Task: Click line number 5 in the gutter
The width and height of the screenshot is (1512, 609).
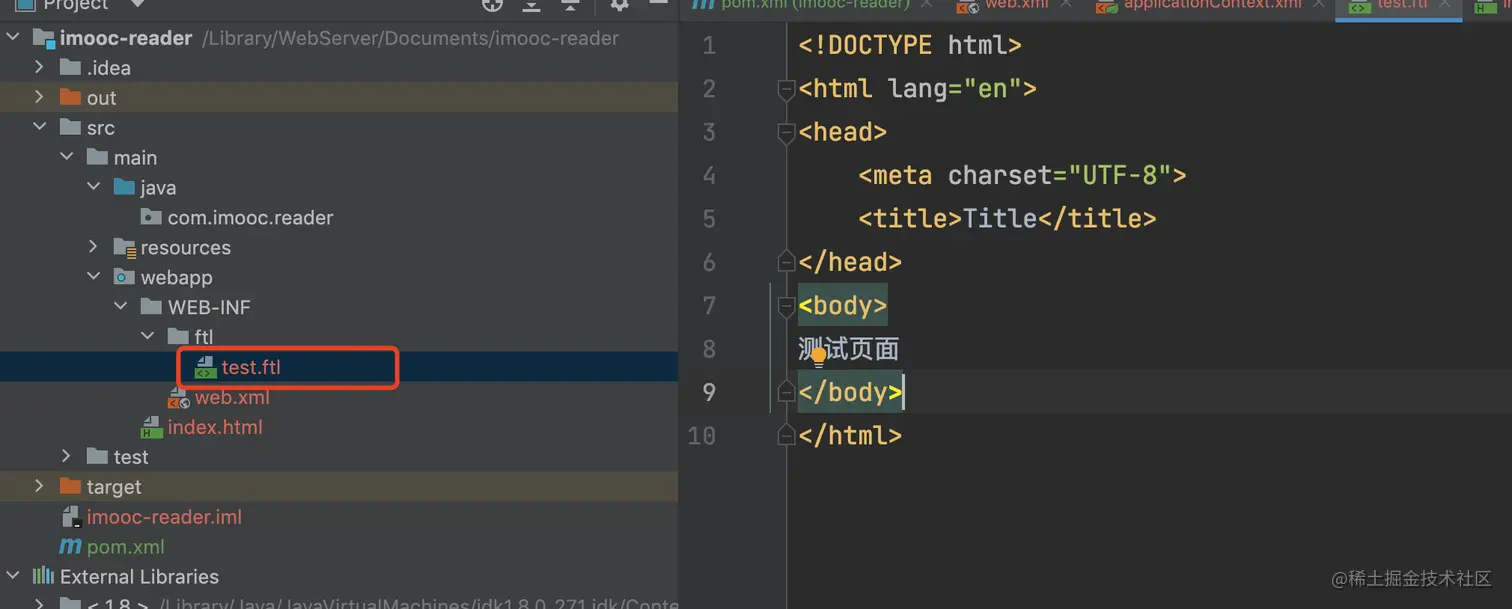Action: [709, 219]
